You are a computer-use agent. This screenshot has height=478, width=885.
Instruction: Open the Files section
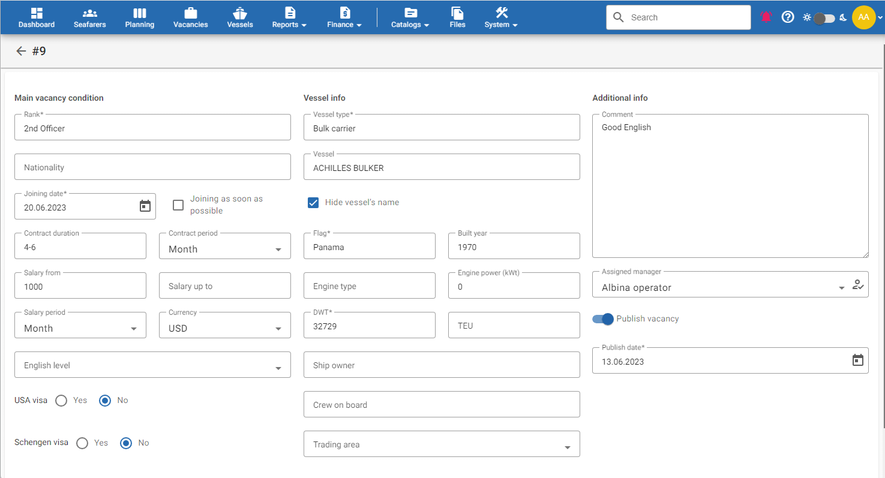[x=457, y=17]
